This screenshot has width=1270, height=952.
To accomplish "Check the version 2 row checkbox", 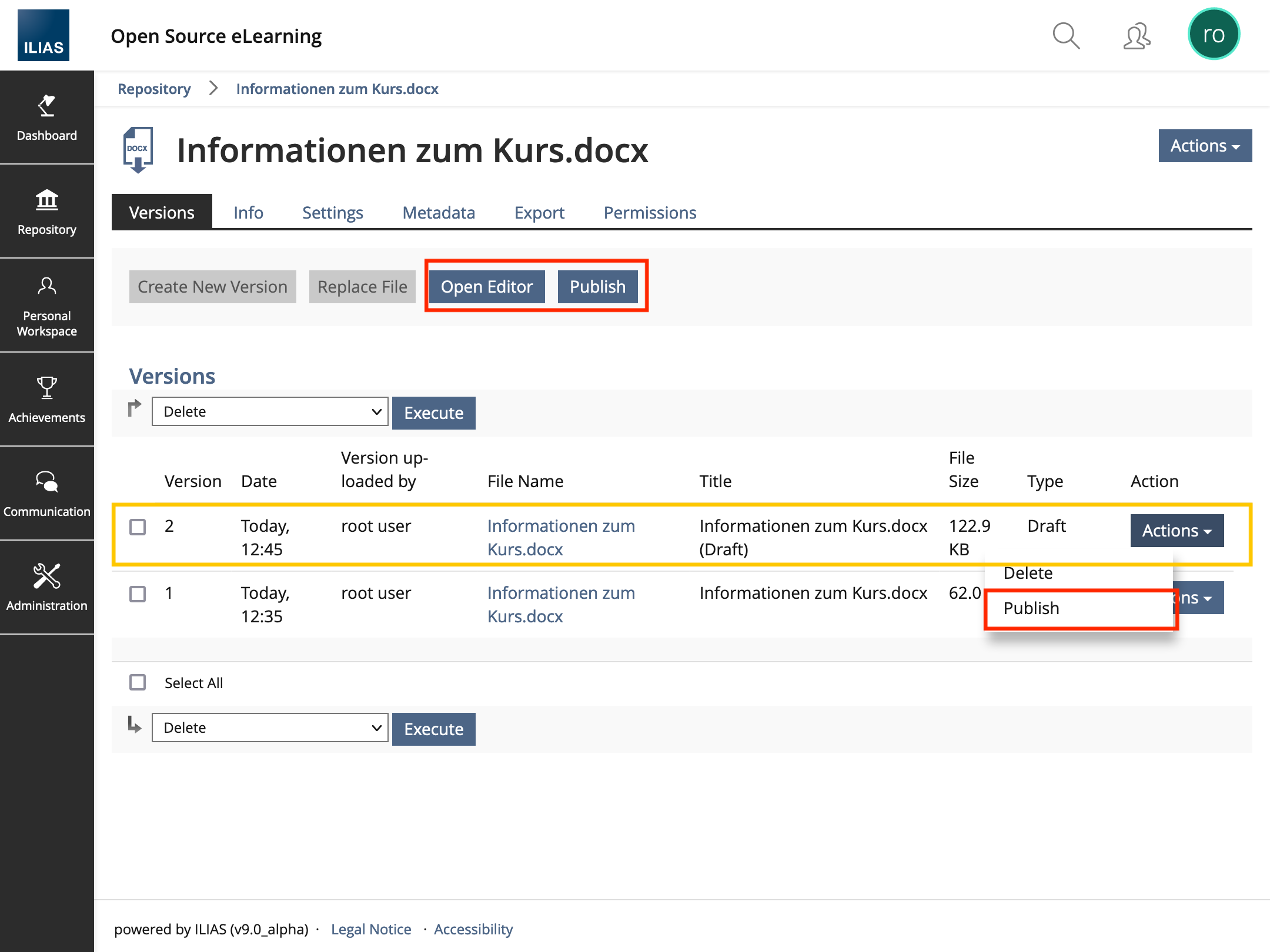I will (138, 527).
